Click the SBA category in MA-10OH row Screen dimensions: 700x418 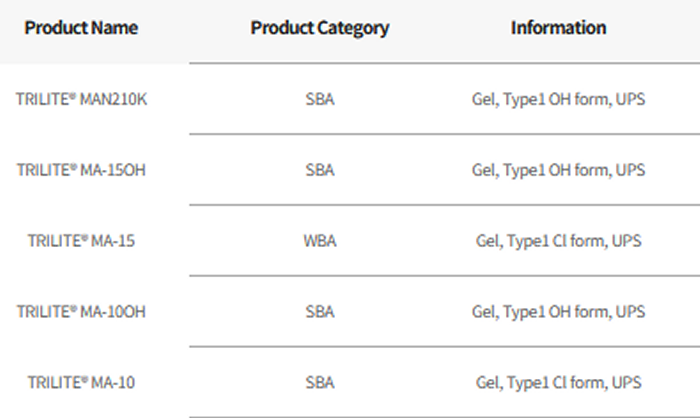(320, 312)
